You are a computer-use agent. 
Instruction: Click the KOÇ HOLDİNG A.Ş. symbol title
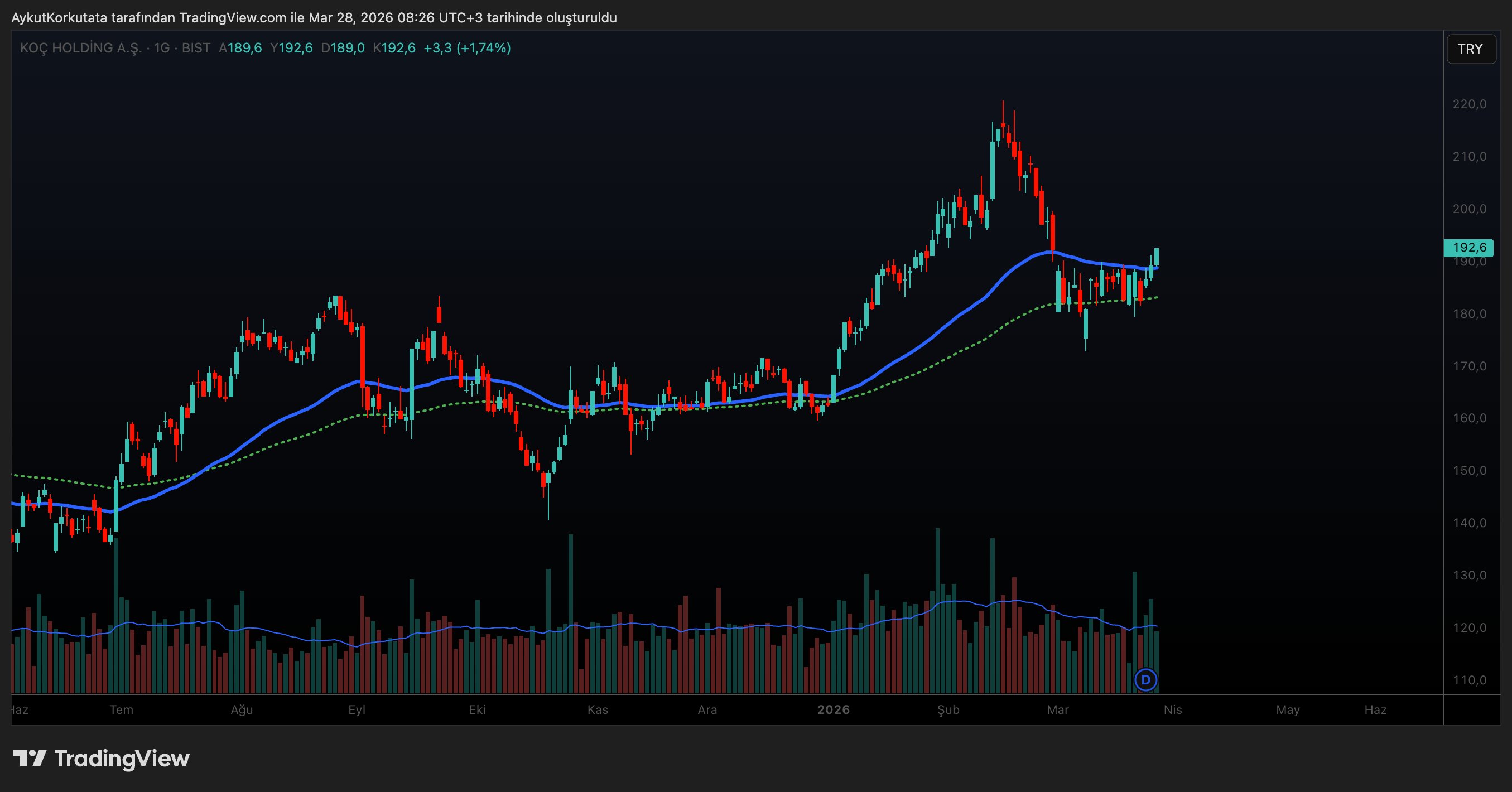pyautogui.click(x=81, y=48)
